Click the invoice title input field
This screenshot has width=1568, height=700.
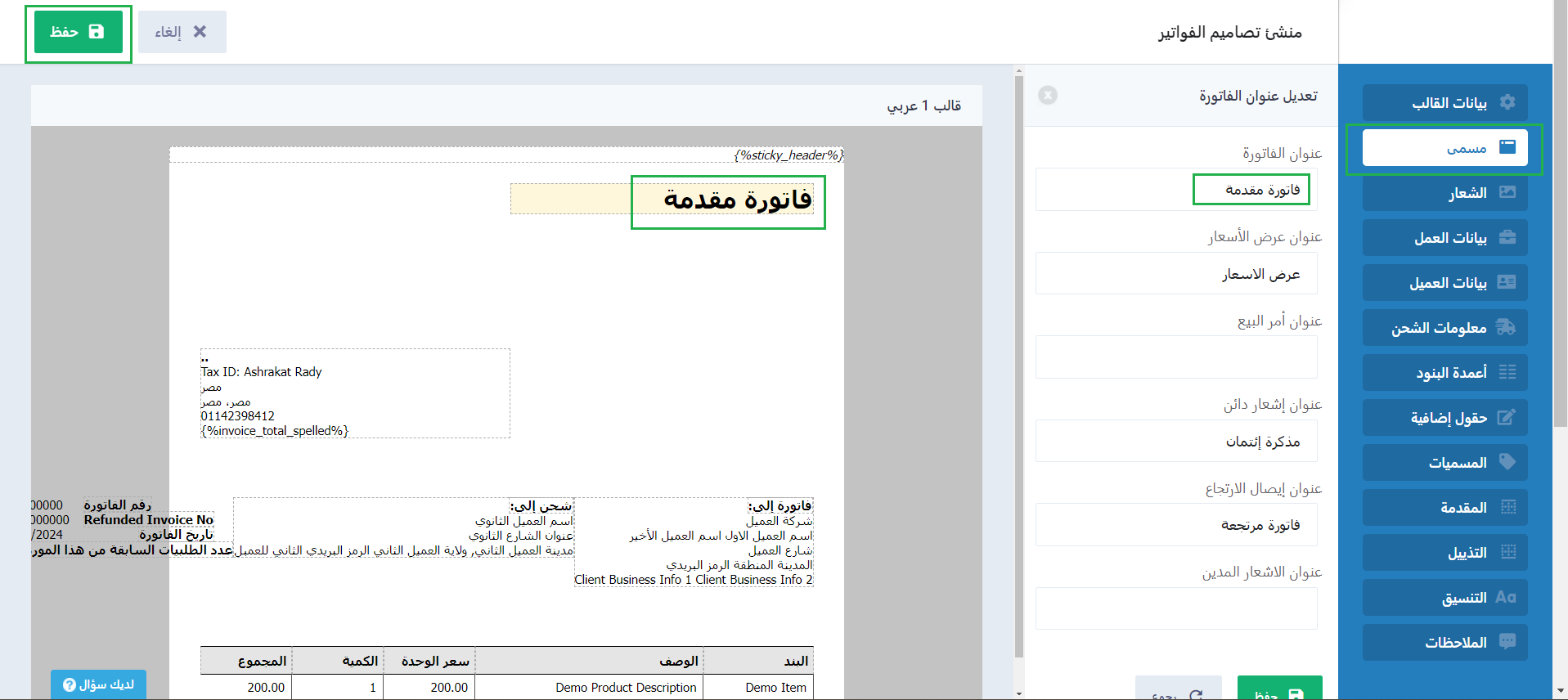pyautogui.click(x=1176, y=190)
